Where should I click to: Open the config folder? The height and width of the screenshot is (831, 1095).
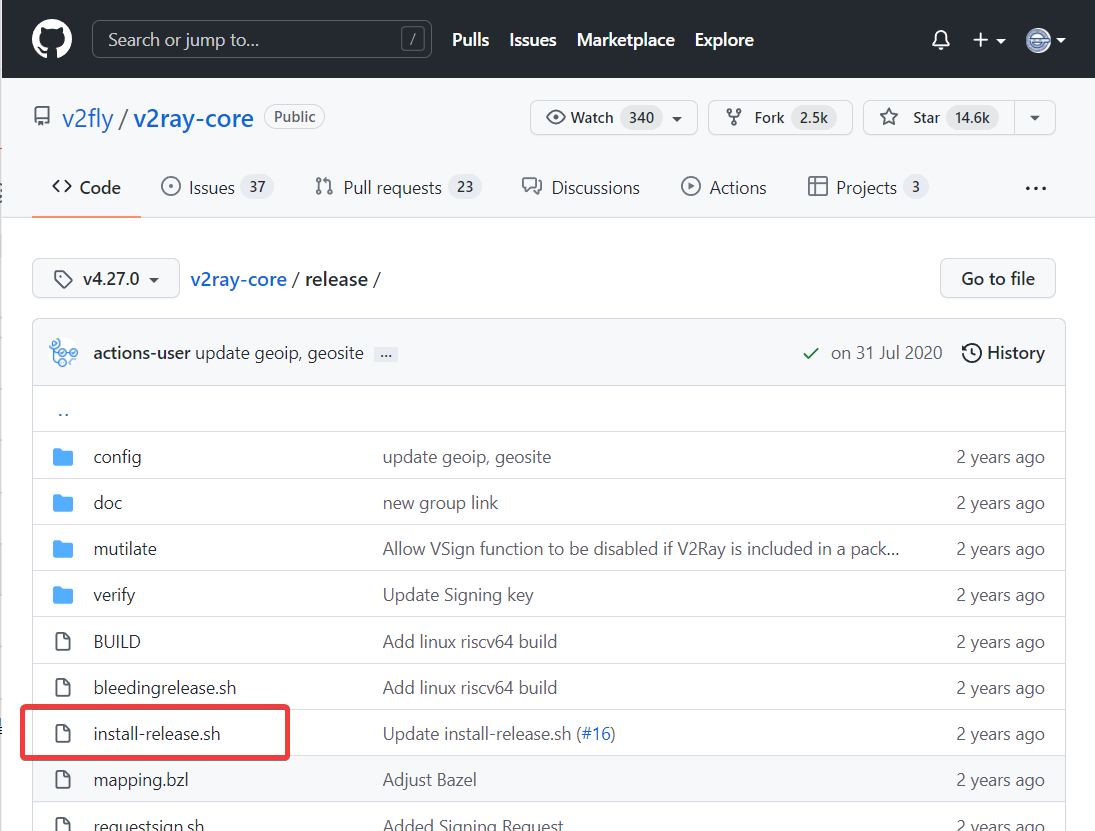(117, 457)
